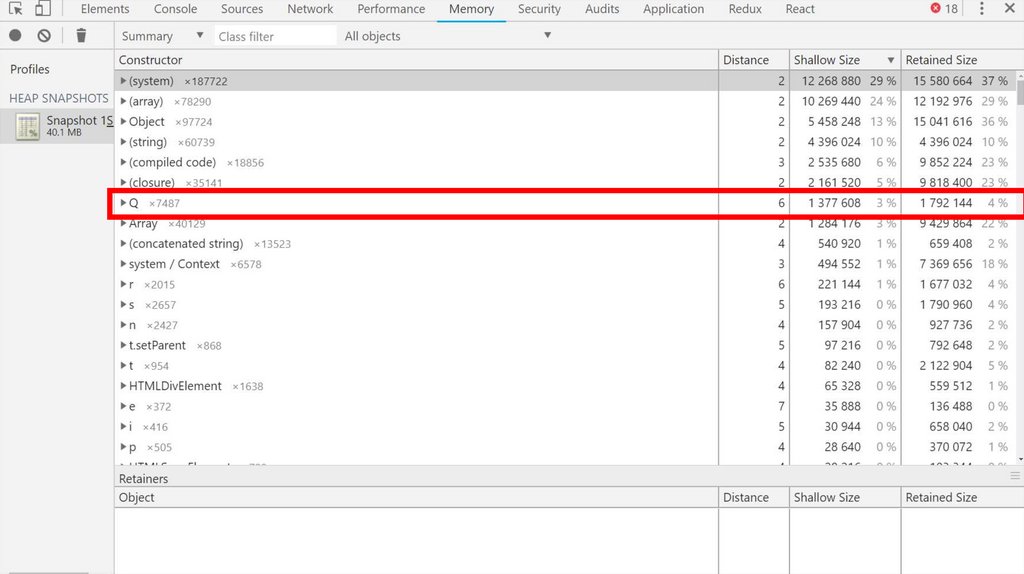This screenshot has height=574, width=1024.
Task: Switch to the Console tab
Action: (x=175, y=9)
